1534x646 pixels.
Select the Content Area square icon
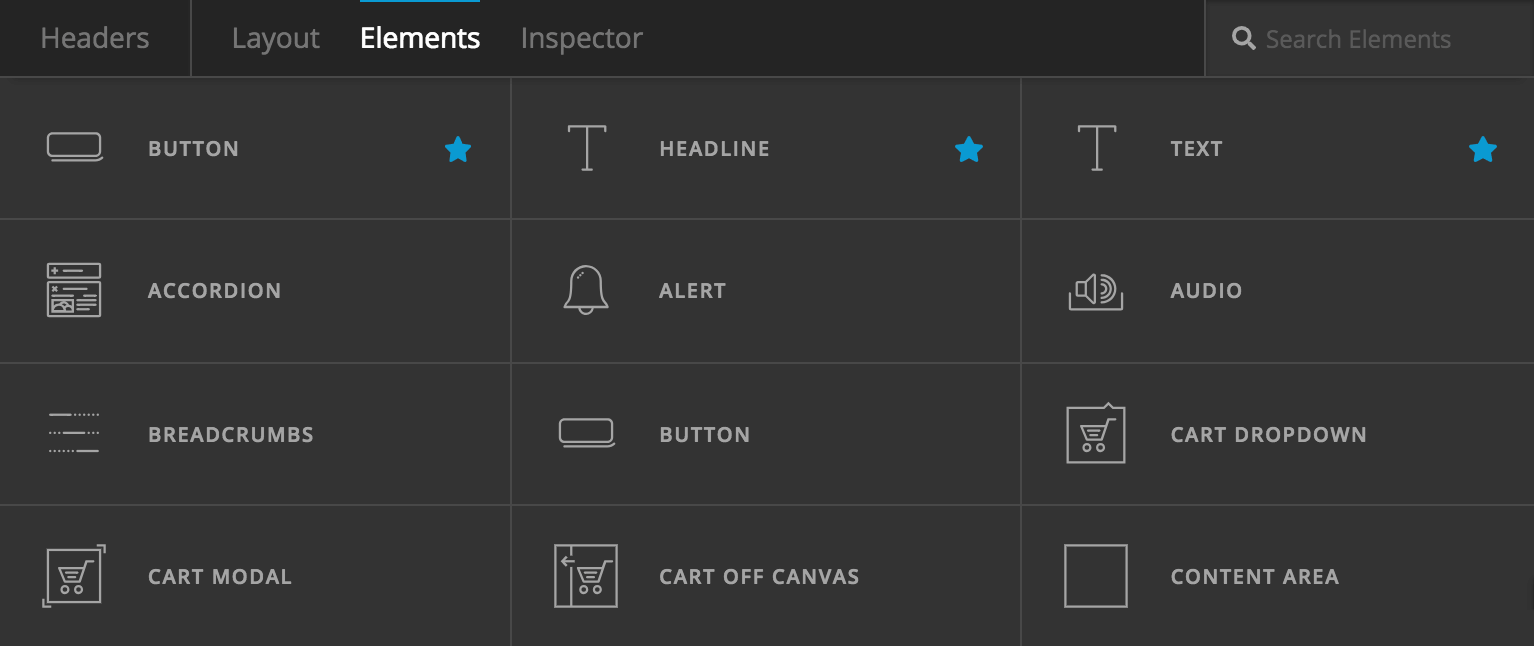1096,576
